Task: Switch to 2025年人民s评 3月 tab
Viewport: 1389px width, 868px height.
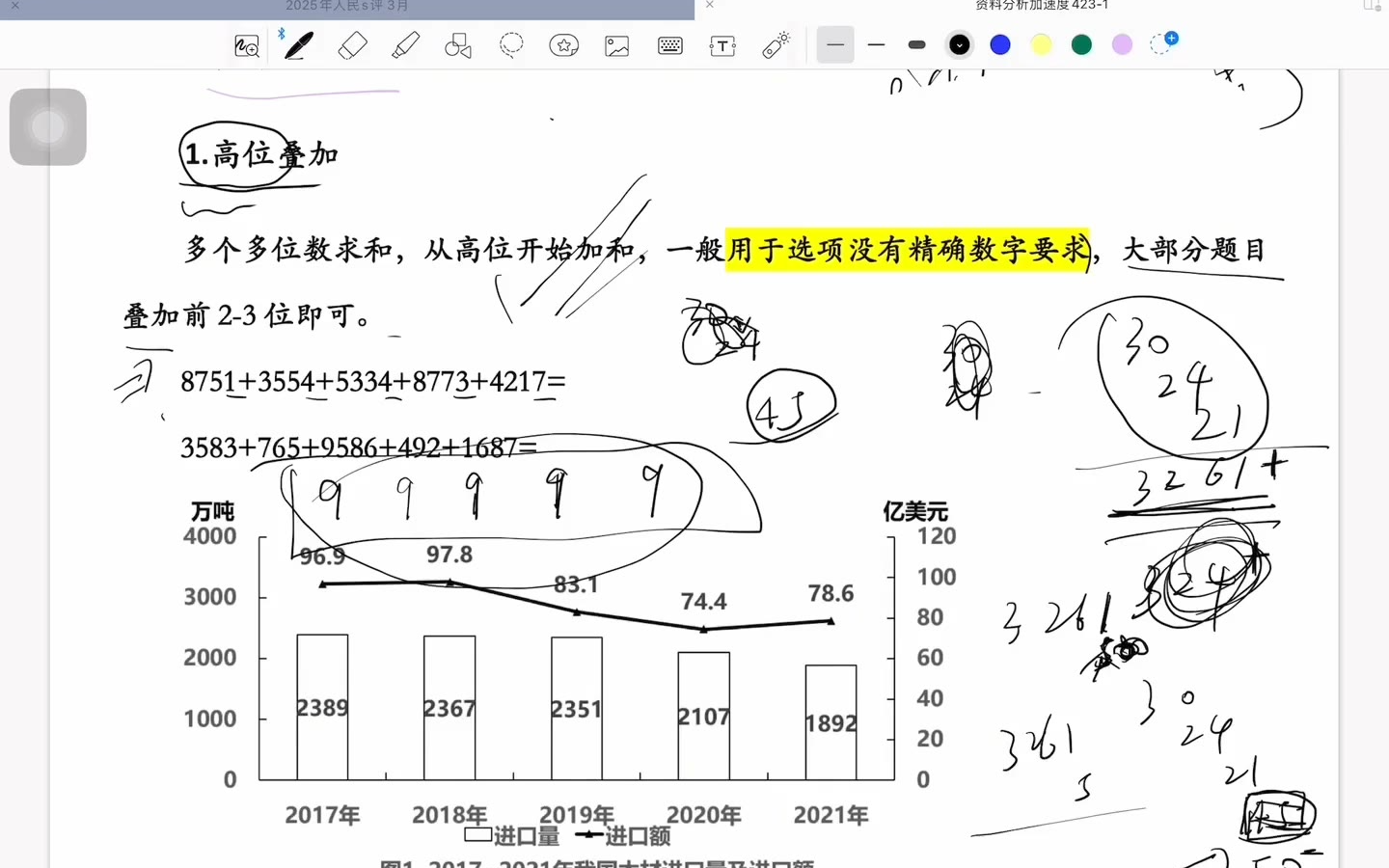Action: pos(347,7)
